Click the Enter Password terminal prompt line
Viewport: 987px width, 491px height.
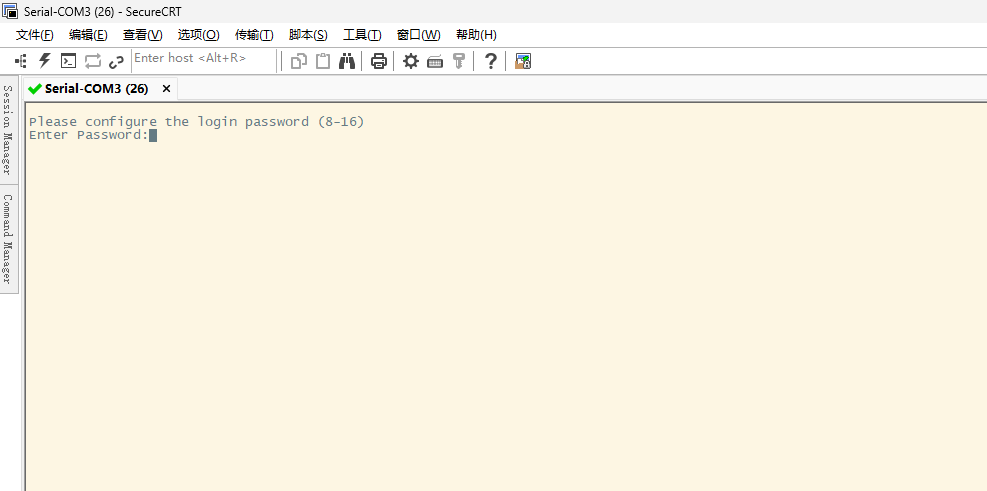(93, 135)
